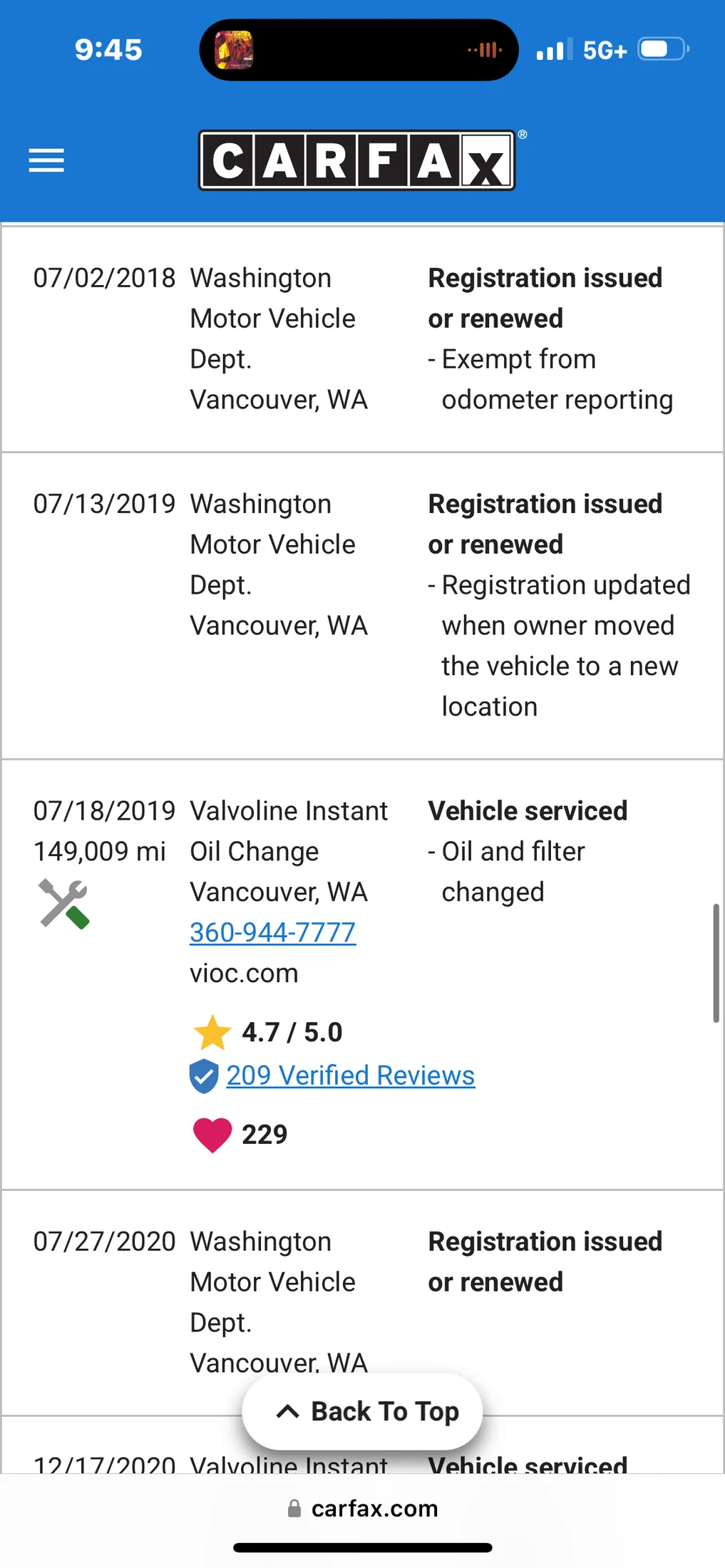Tap the CARFAX logo
The image size is (725, 1568).
point(357,160)
